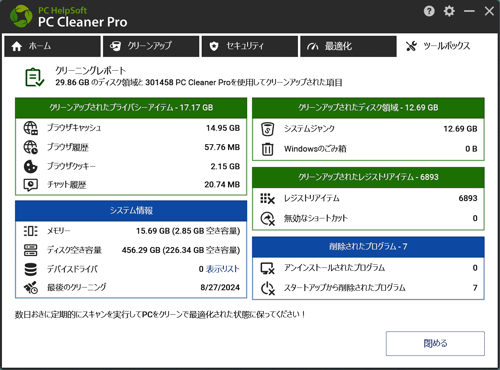Viewport: 500px width, 370px height.
Task: Click the Windows recycle bin trash icon
Action: coord(267,149)
